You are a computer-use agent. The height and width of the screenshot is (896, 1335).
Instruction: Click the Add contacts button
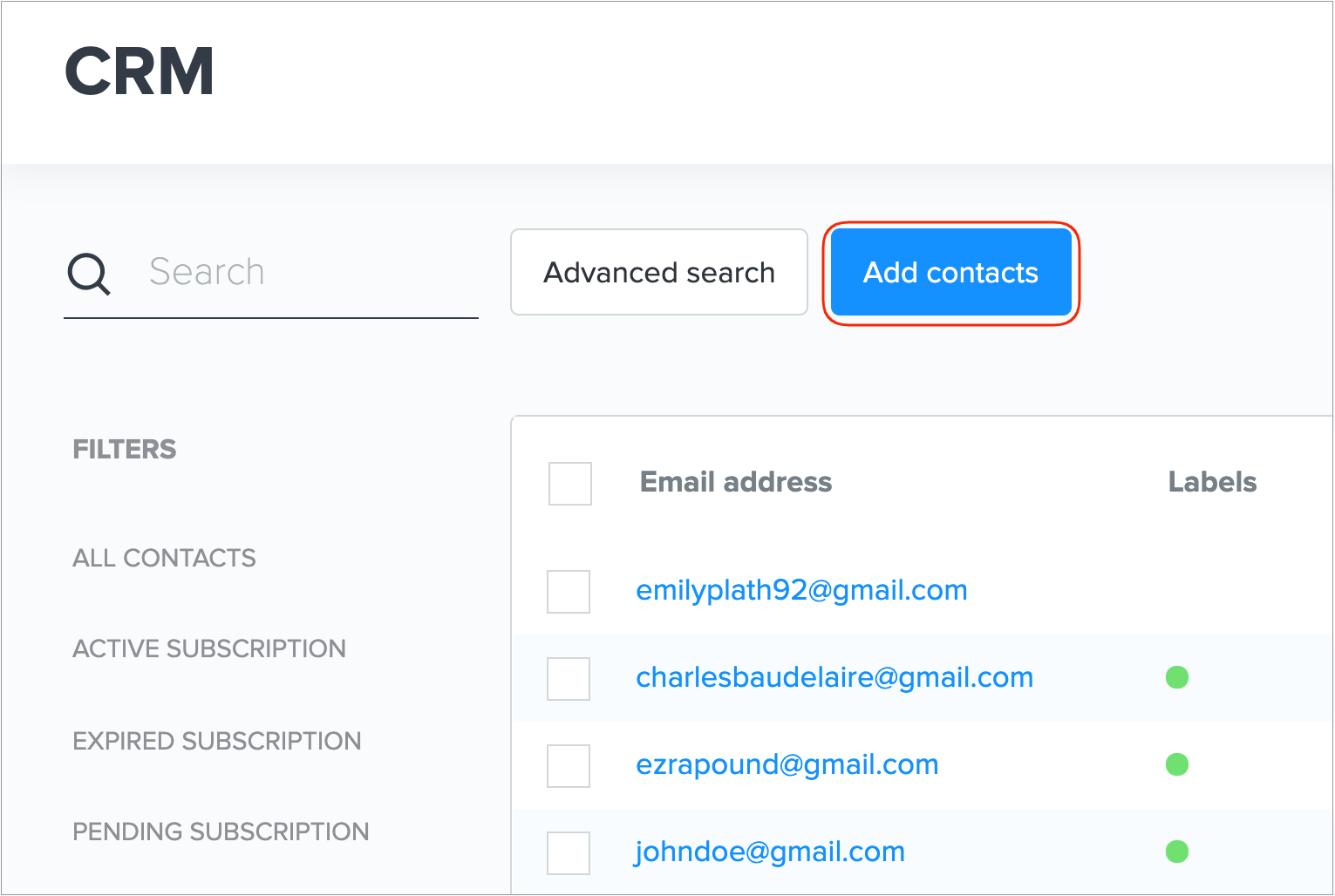(950, 273)
